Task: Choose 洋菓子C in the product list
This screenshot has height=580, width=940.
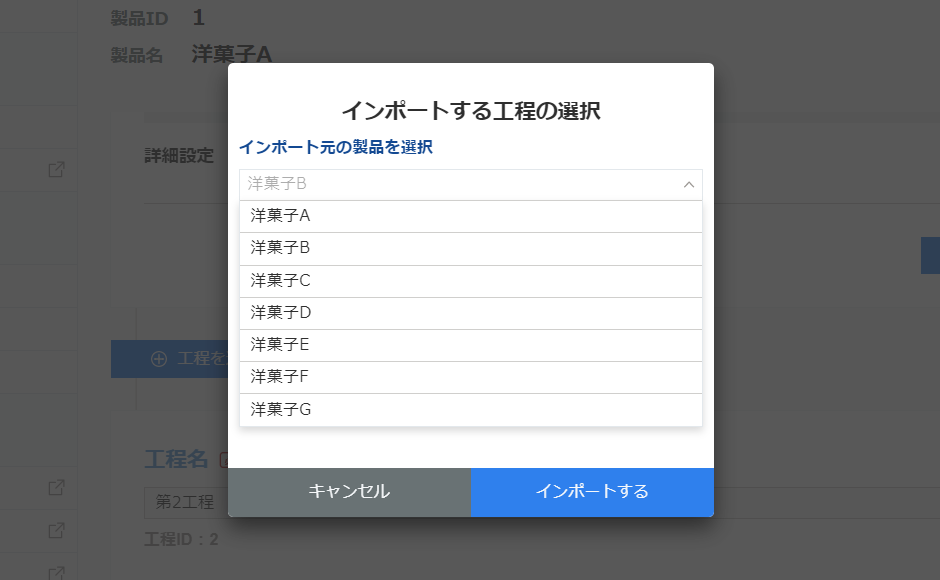Action: (471, 281)
